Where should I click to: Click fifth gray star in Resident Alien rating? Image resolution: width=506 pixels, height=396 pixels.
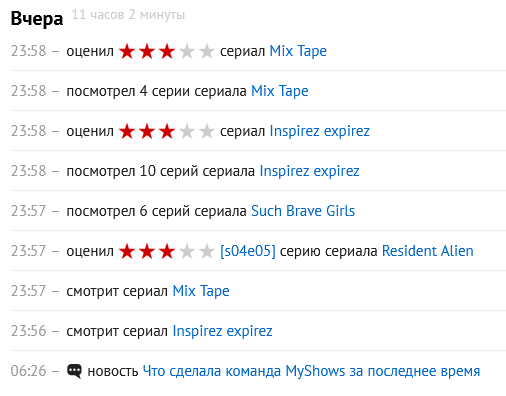[x=207, y=251]
